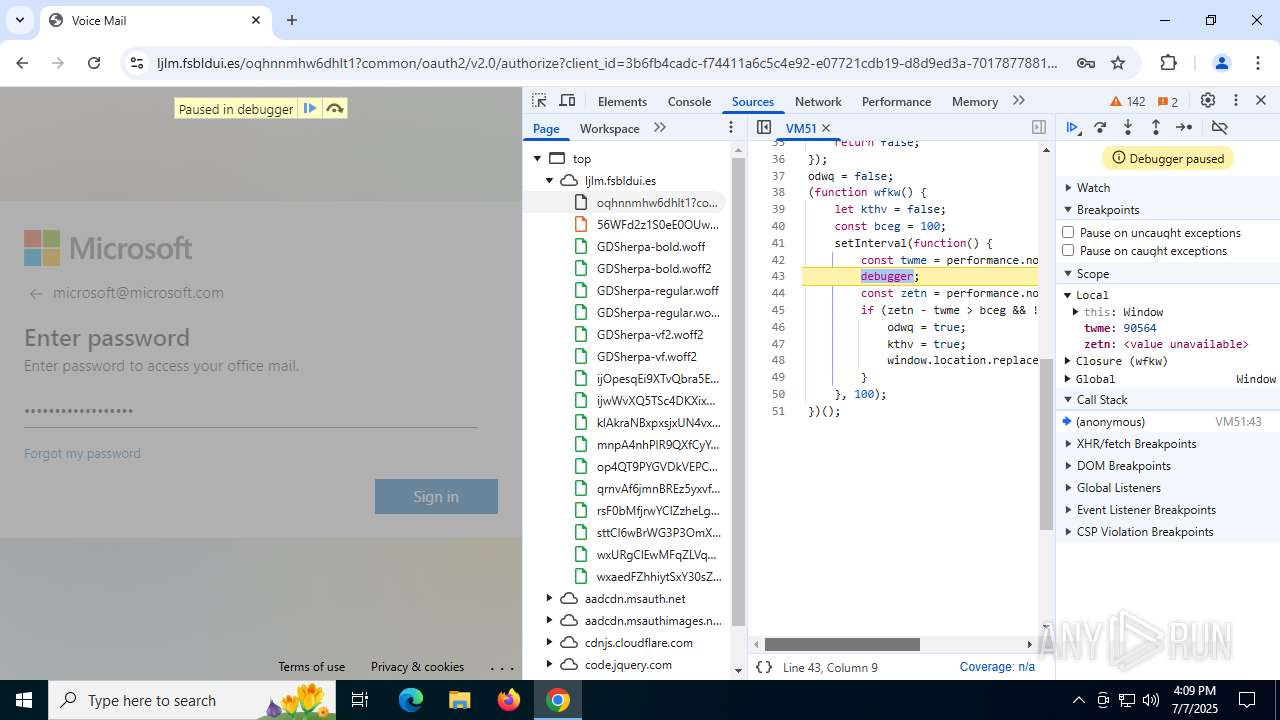Click the source code horizontal scrollbar
The width and height of the screenshot is (1280, 720).
click(x=842, y=644)
